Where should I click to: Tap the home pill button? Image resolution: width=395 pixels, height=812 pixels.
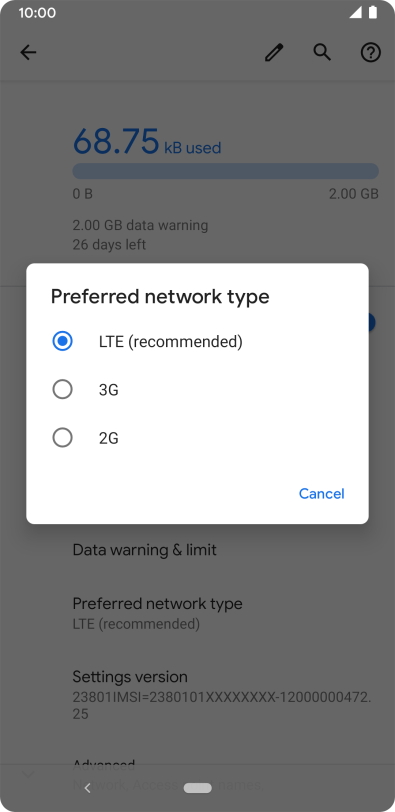[197, 788]
